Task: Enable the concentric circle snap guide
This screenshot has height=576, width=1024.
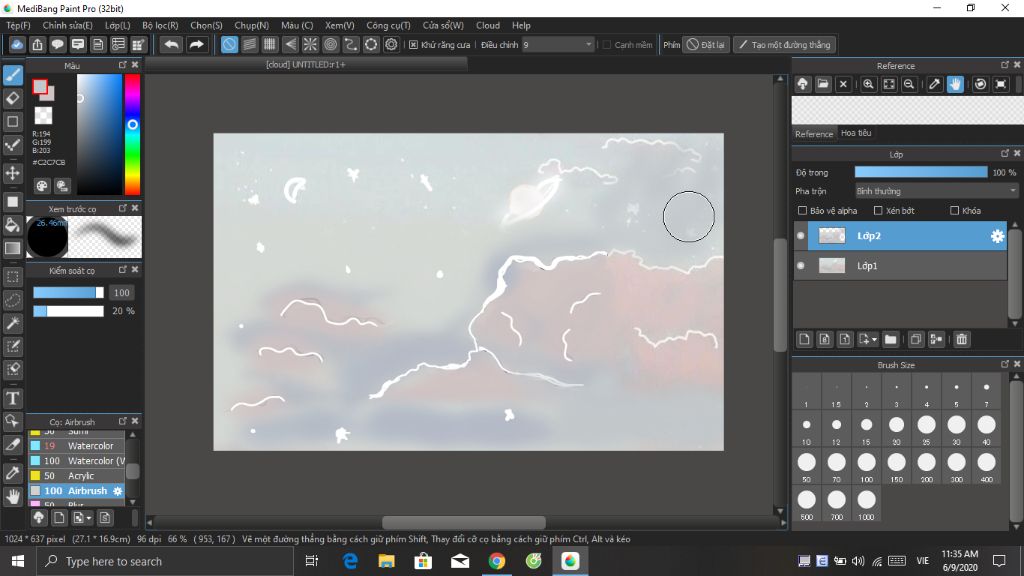Action: pos(330,44)
